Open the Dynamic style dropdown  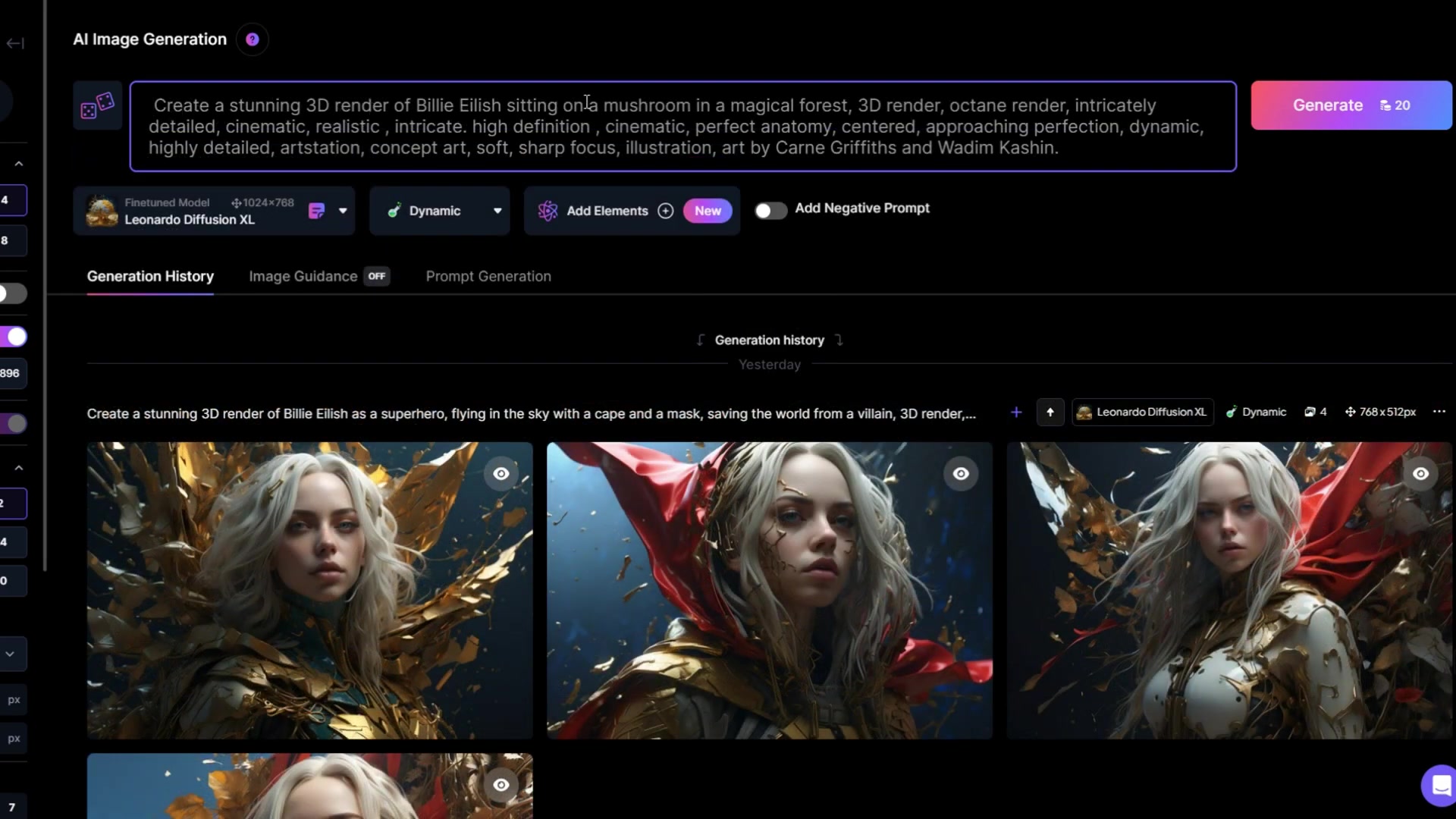pos(497,211)
